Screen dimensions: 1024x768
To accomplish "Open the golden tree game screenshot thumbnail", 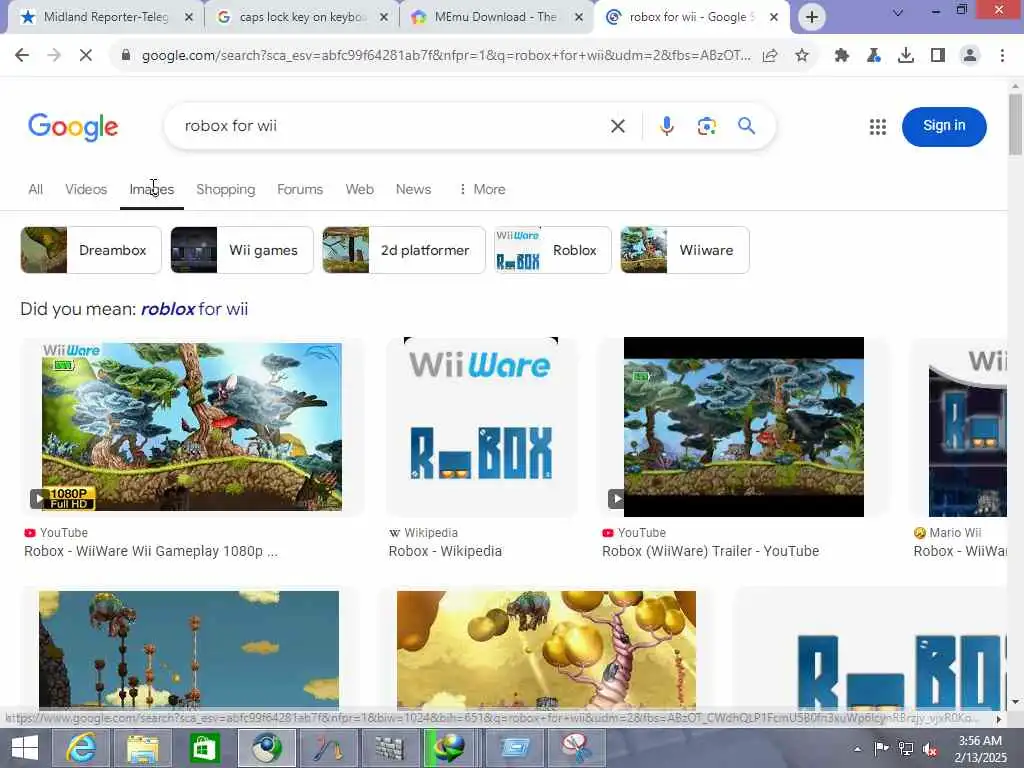I will [547, 650].
